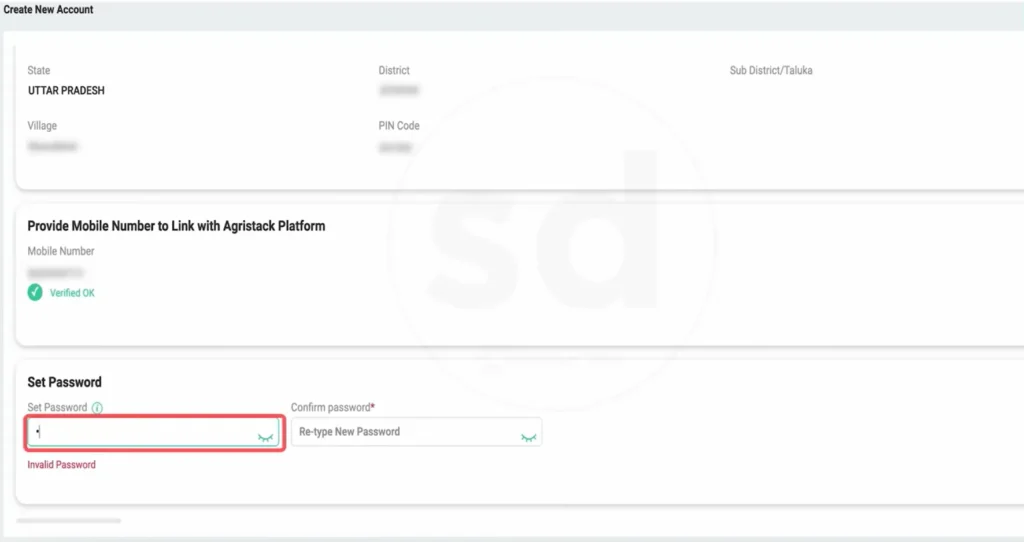1024x542 pixels.
Task: Click the Sub District/Taluka label
Action: pyautogui.click(x=771, y=71)
